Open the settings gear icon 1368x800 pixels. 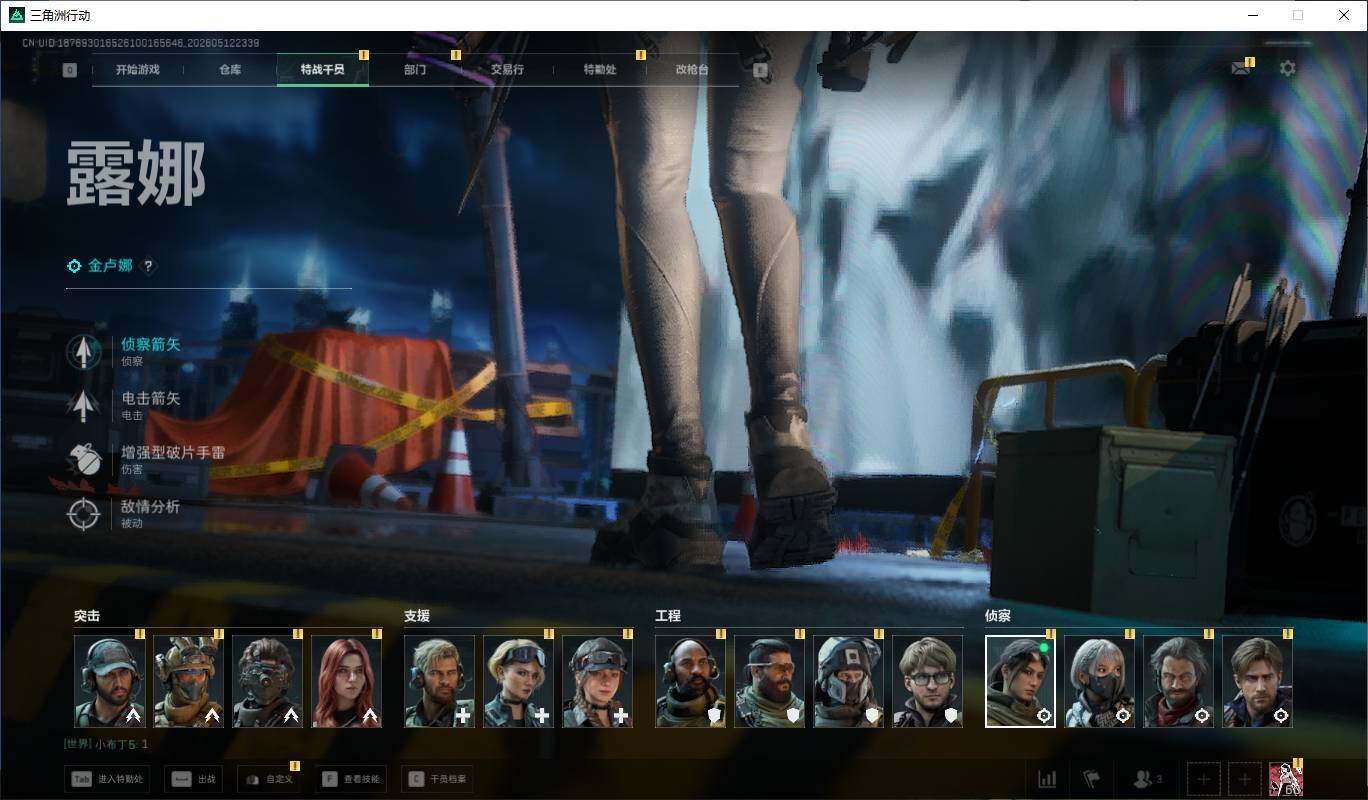point(1288,68)
